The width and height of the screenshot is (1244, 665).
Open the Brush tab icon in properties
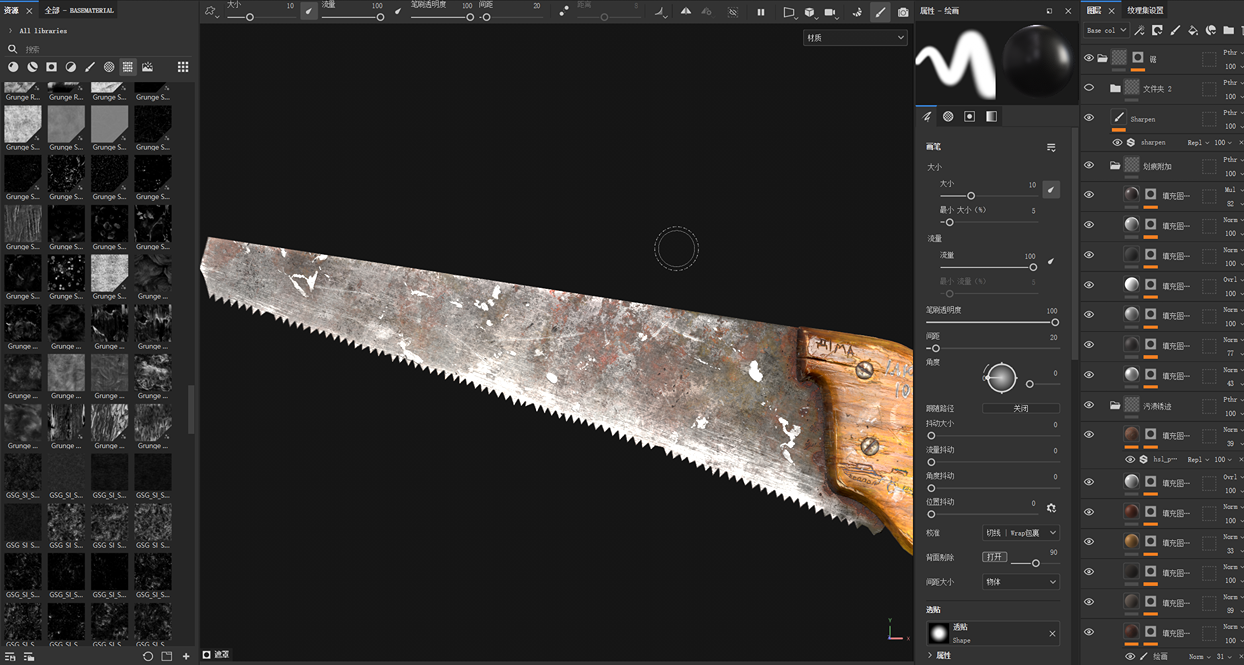point(927,116)
